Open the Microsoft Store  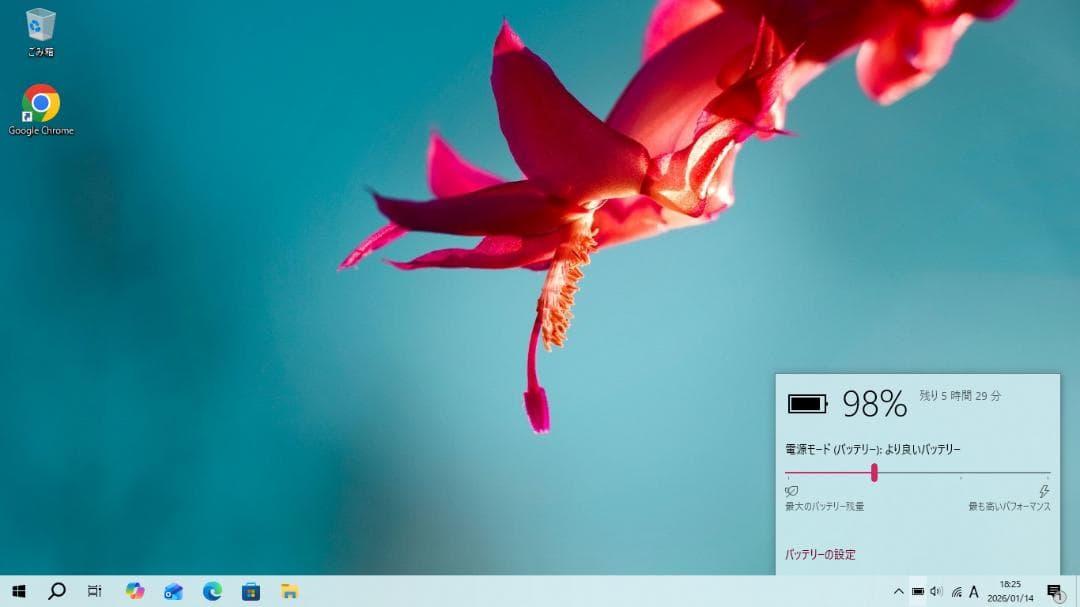[x=252, y=592]
